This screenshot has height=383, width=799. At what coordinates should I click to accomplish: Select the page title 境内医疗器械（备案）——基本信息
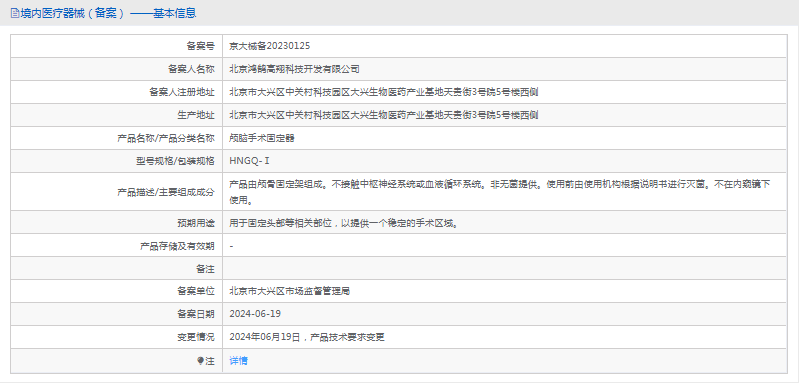[x=108, y=14]
